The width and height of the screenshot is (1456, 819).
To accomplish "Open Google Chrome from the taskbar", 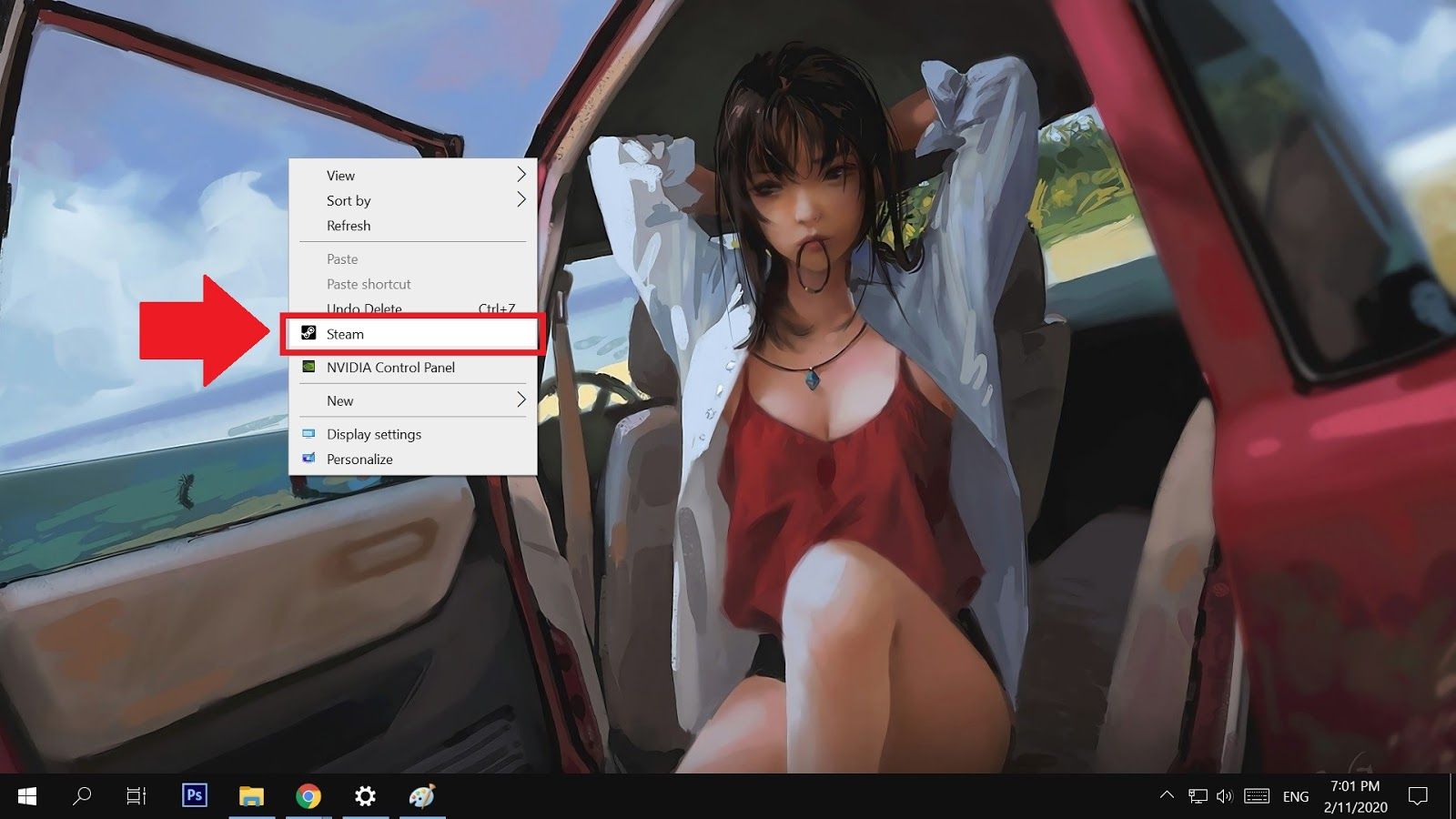I will 308,795.
